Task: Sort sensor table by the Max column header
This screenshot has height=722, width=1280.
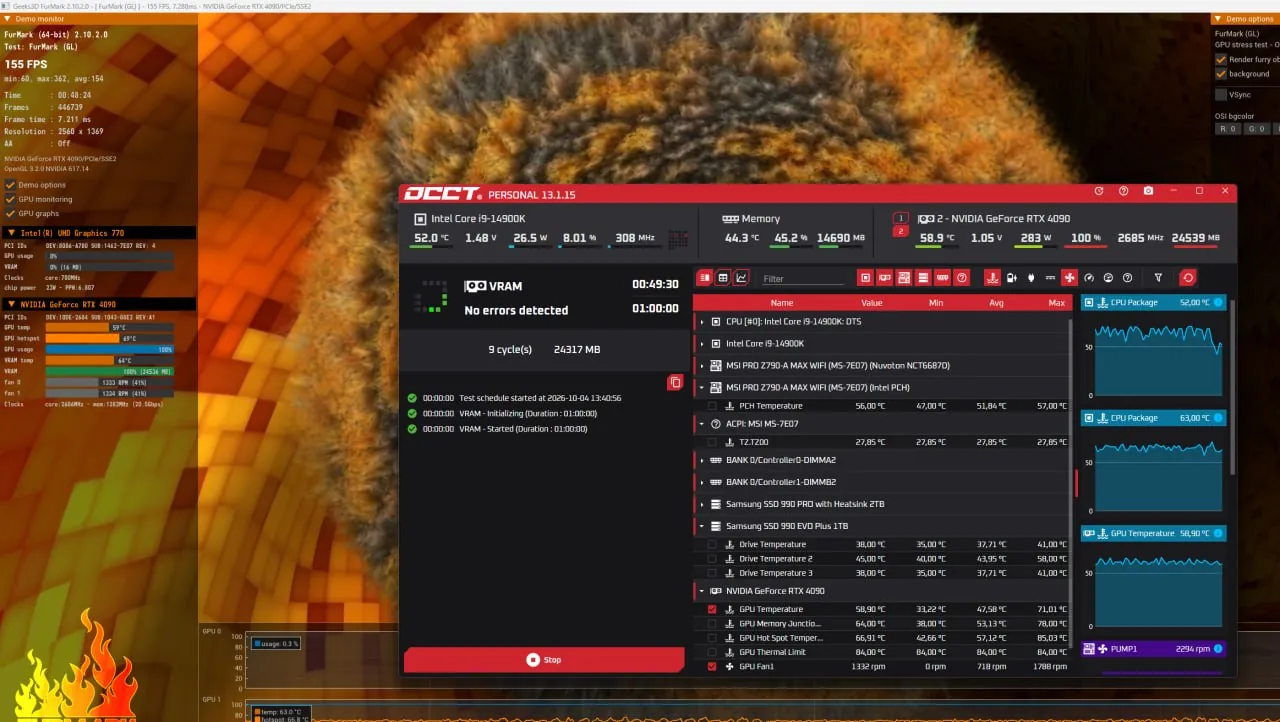Action: coord(1056,302)
